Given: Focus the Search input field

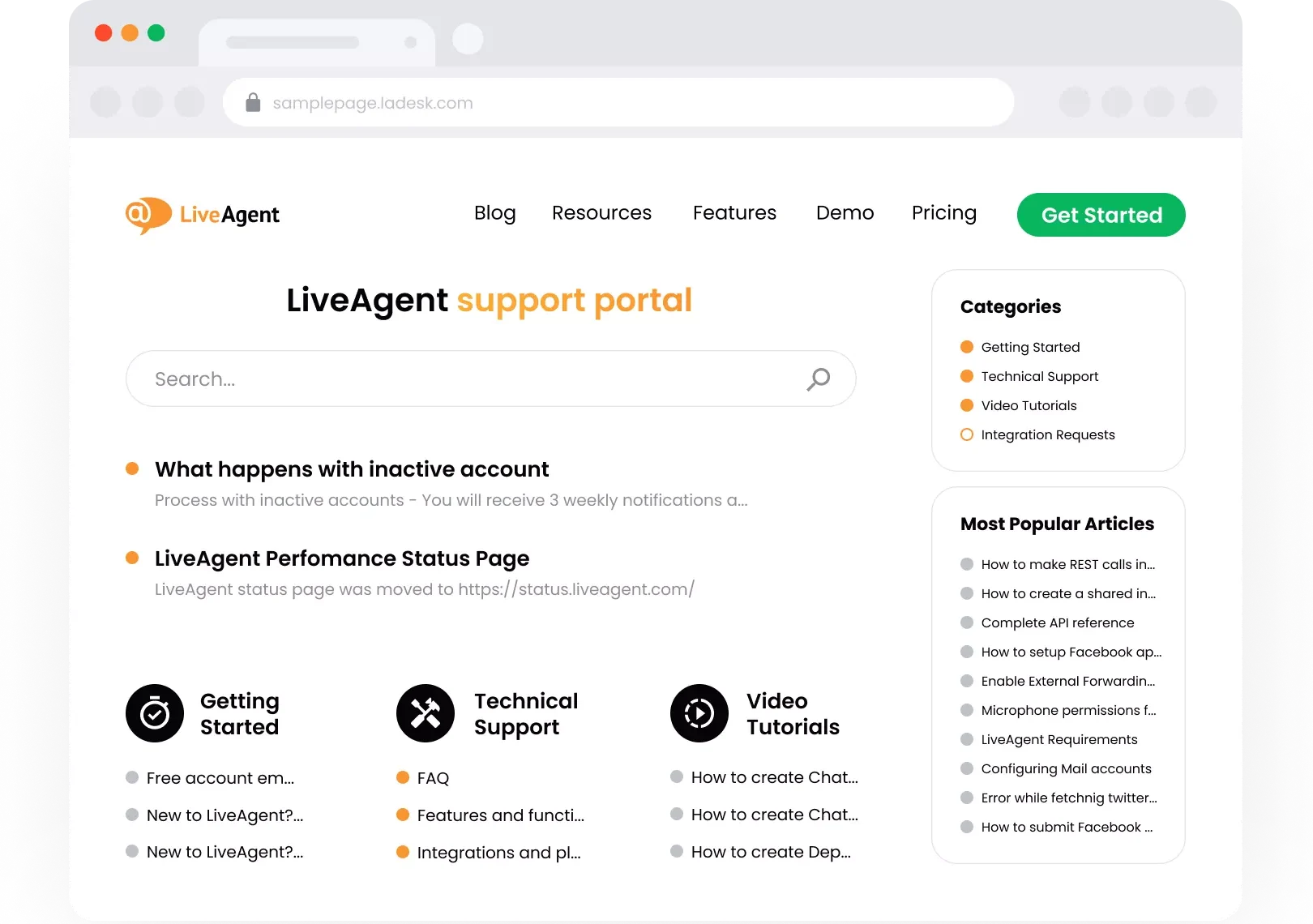Looking at the screenshot, I should pos(491,379).
